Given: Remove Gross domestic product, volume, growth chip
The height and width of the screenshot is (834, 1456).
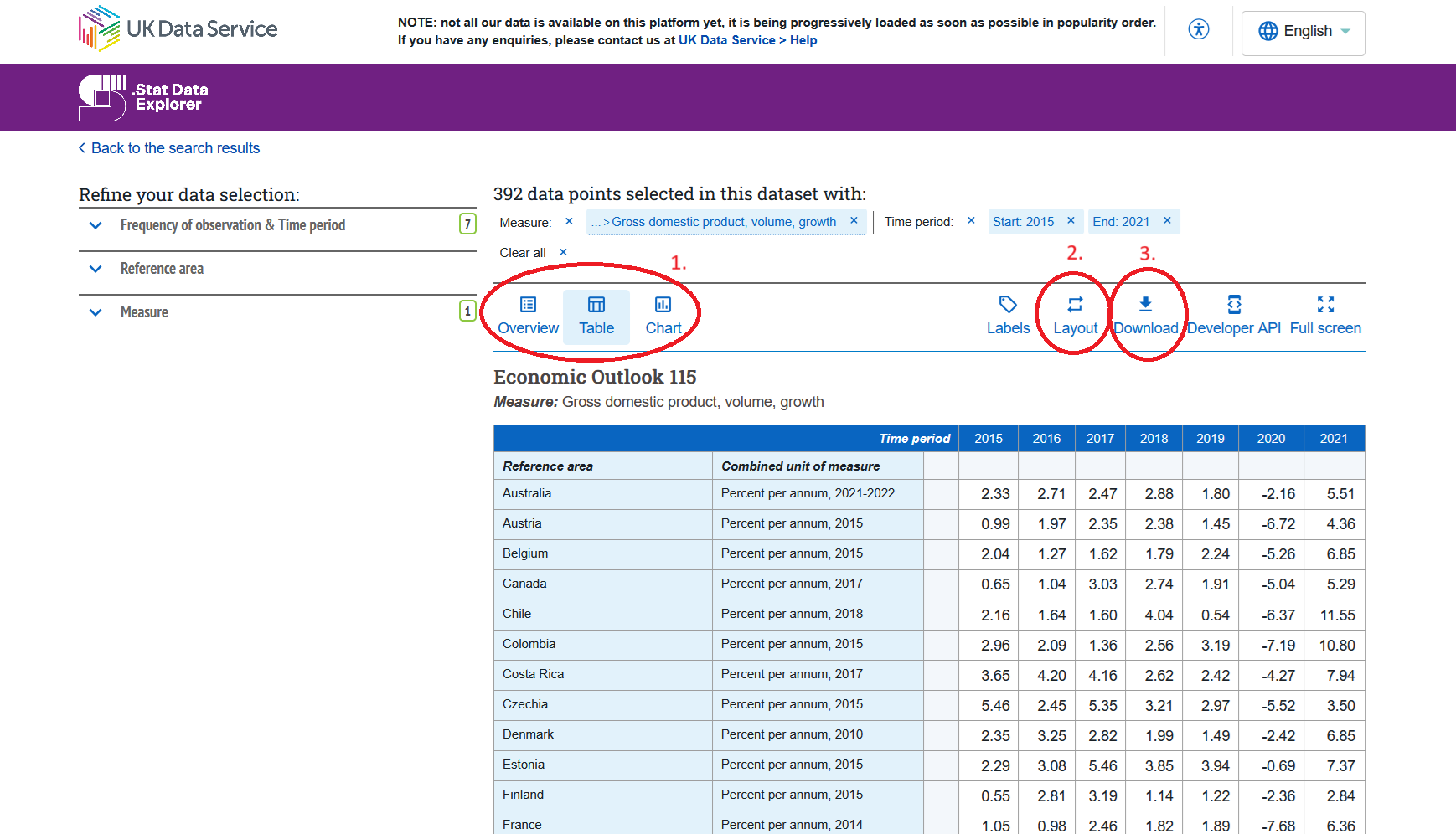Looking at the screenshot, I should [x=854, y=221].
